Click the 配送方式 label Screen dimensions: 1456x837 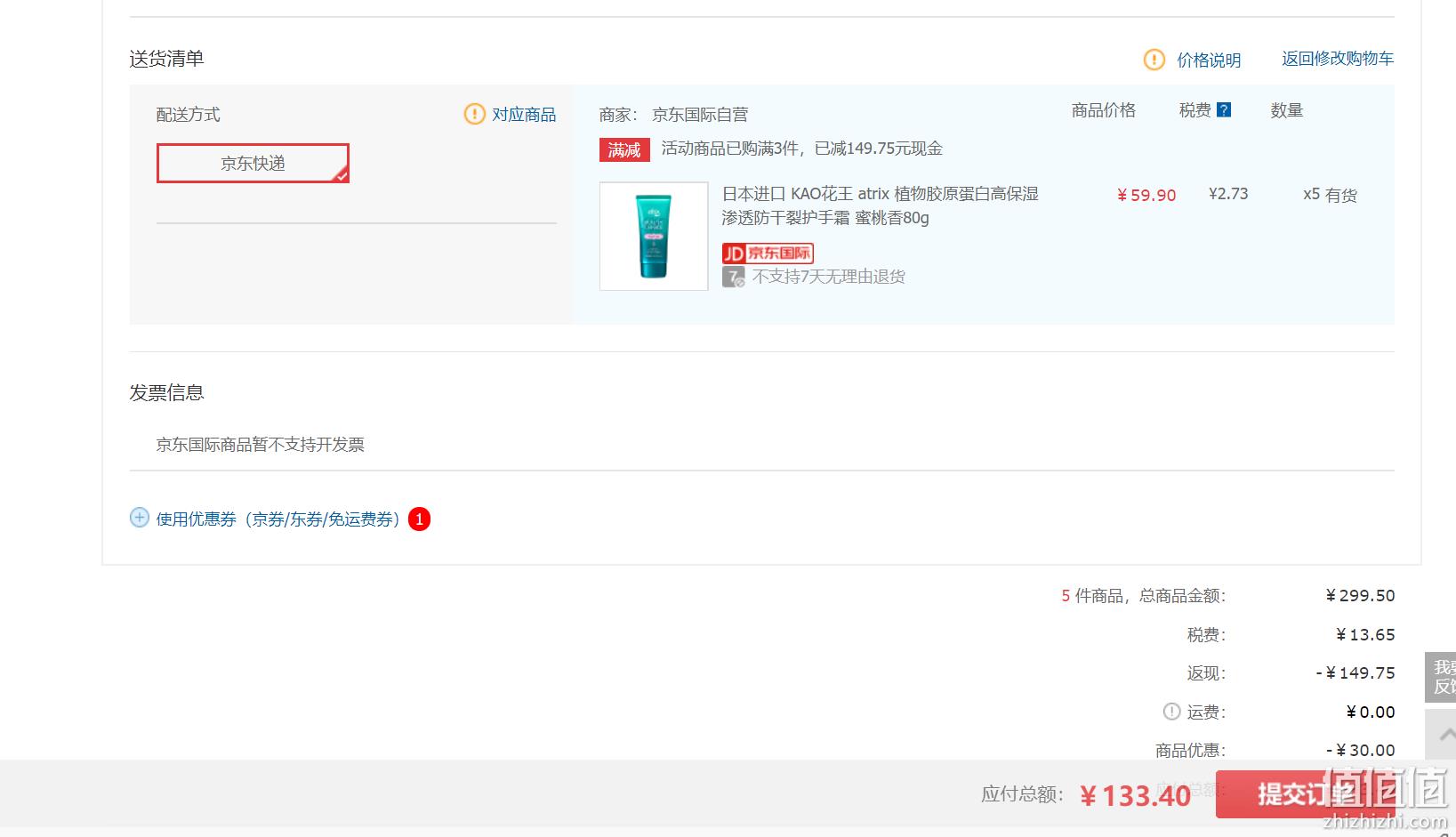pyautogui.click(x=189, y=115)
